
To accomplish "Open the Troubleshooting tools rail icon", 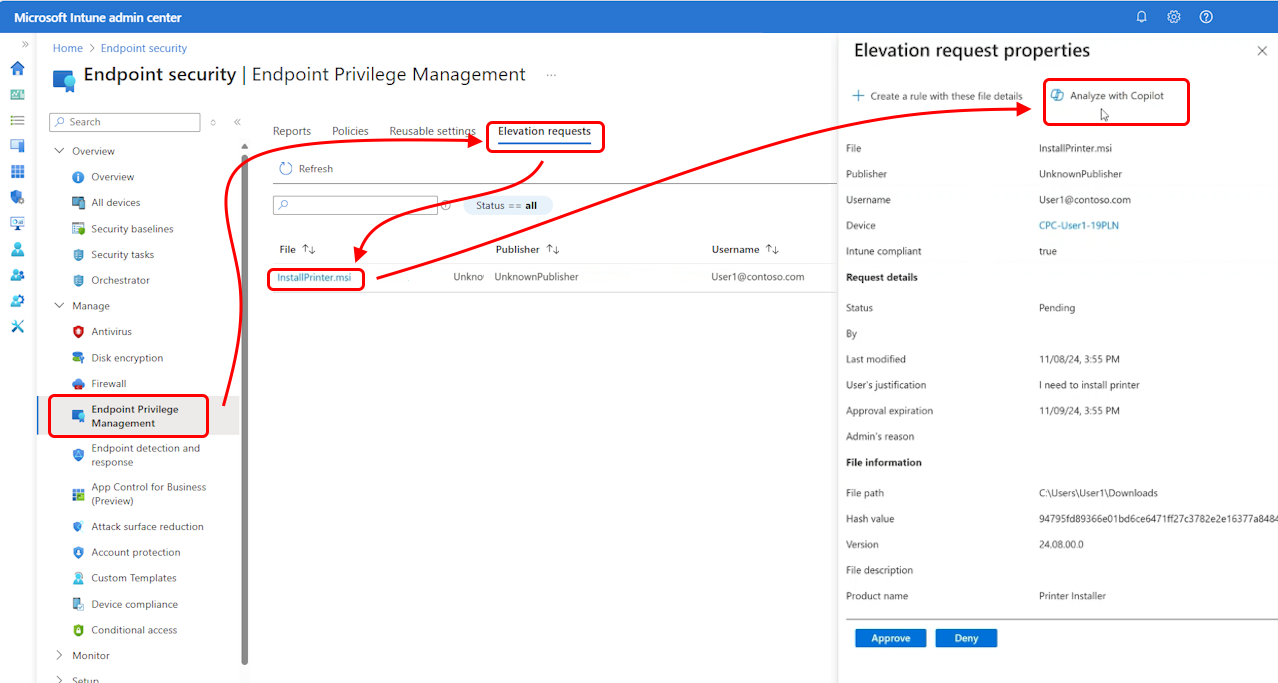I will 17,326.
